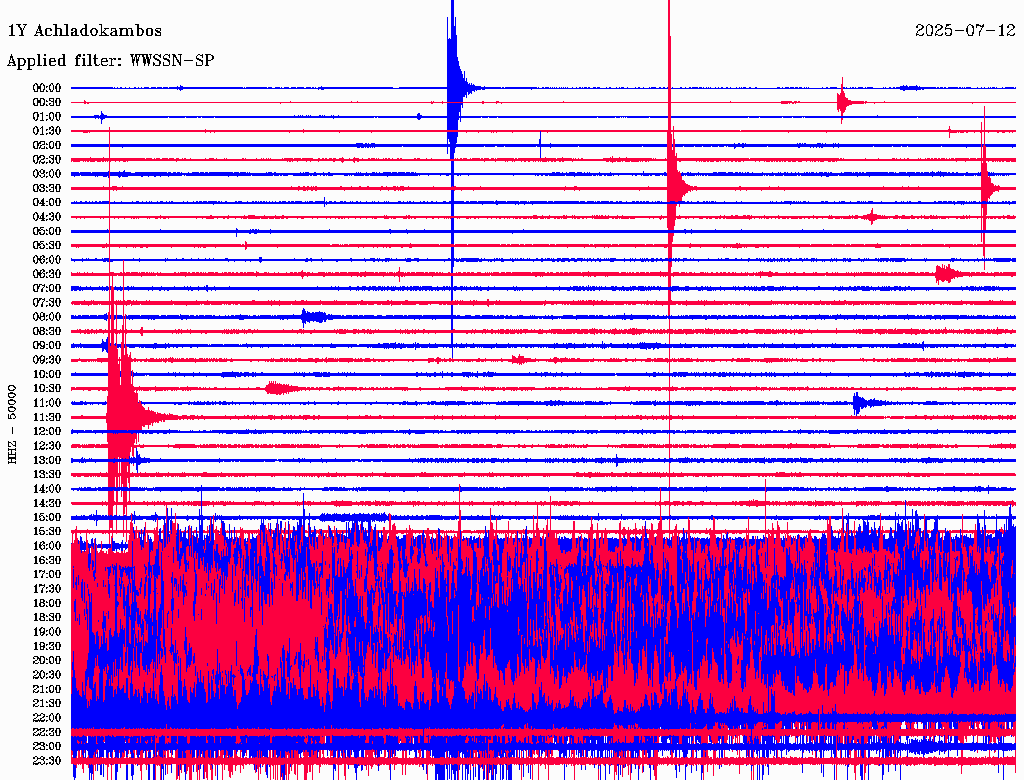
Task: Select the 09:00 time row label
Action: coord(47,346)
